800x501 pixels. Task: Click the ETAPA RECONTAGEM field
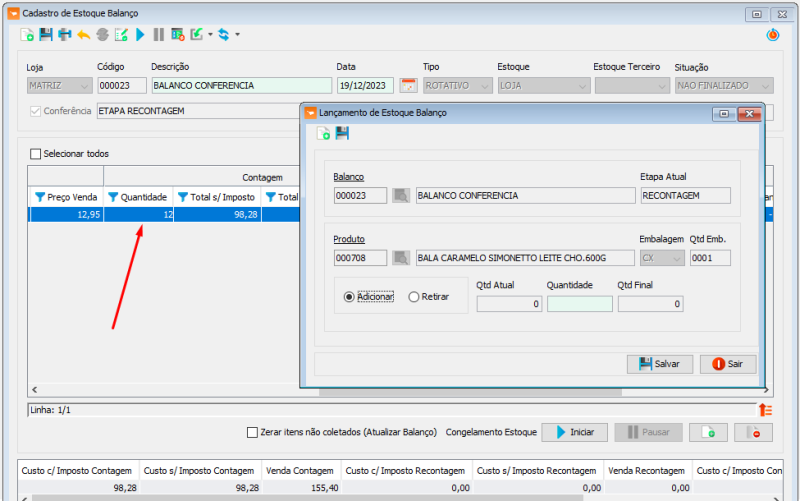(199, 111)
